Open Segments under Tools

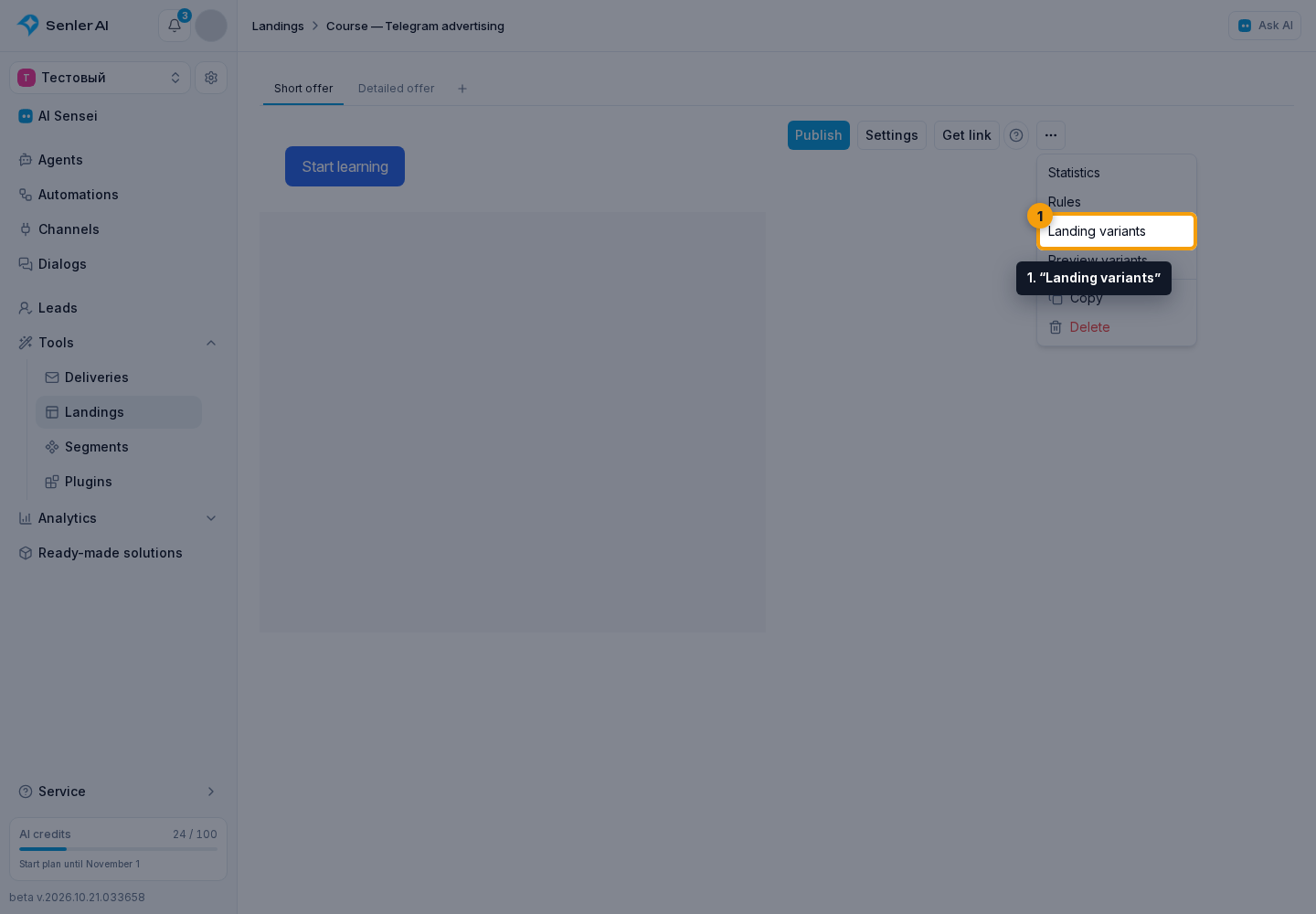coord(119,447)
